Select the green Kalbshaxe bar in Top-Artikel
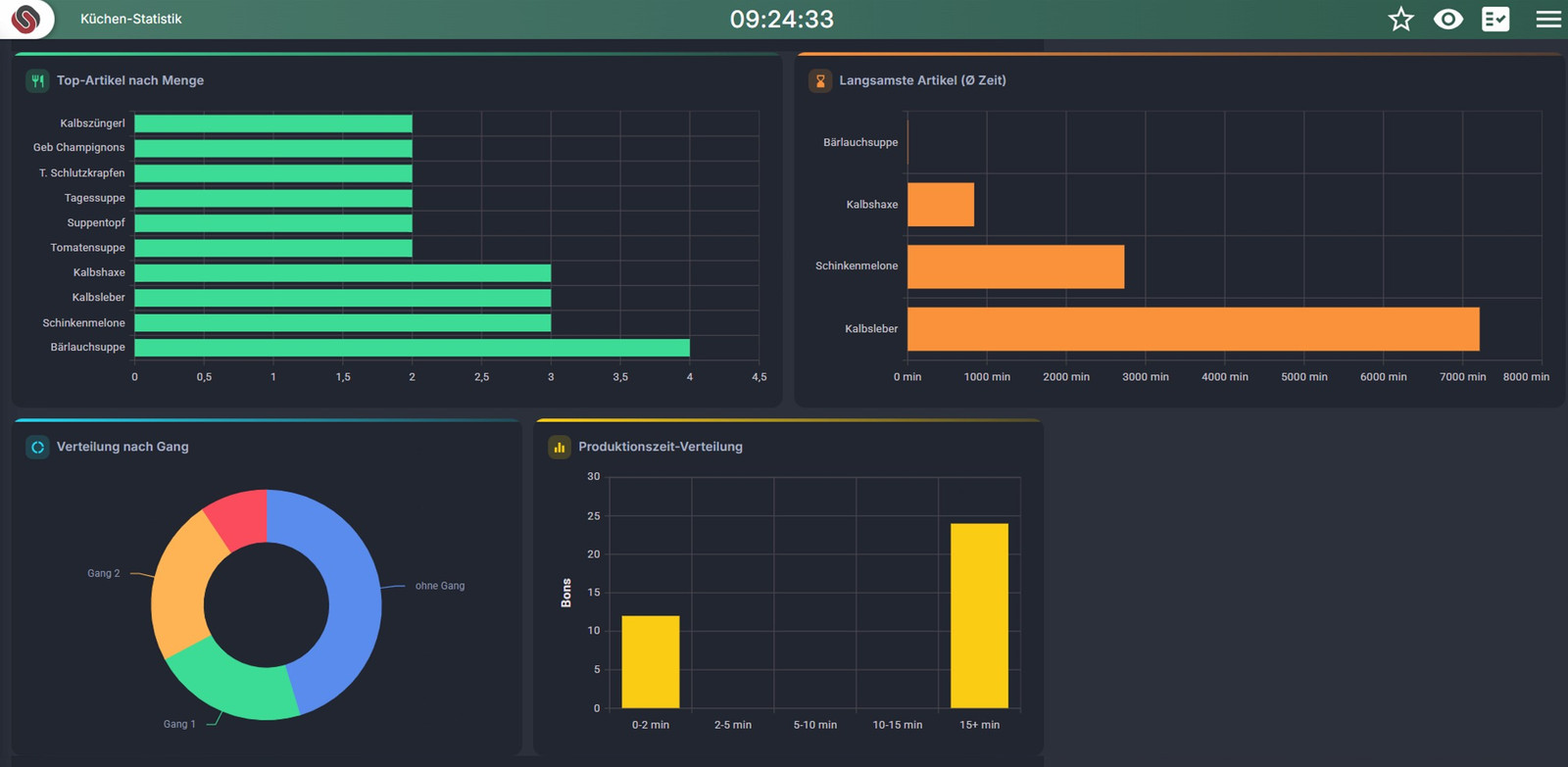 click(x=343, y=272)
